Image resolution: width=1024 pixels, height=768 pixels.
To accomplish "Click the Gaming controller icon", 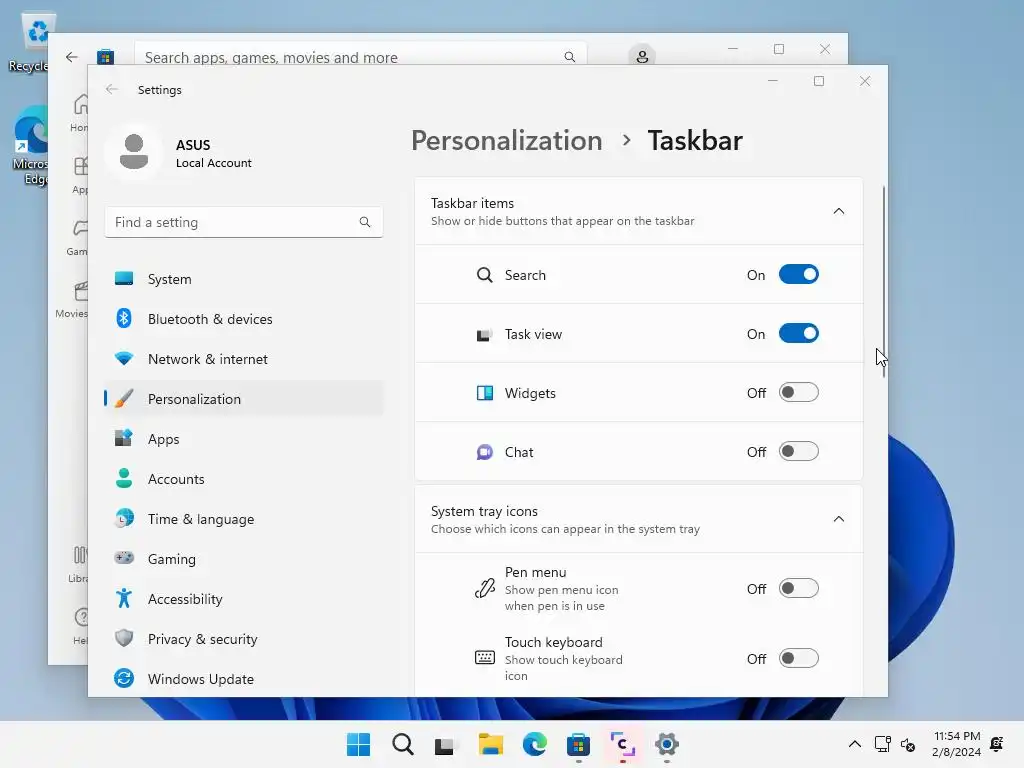I will pos(123,558).
